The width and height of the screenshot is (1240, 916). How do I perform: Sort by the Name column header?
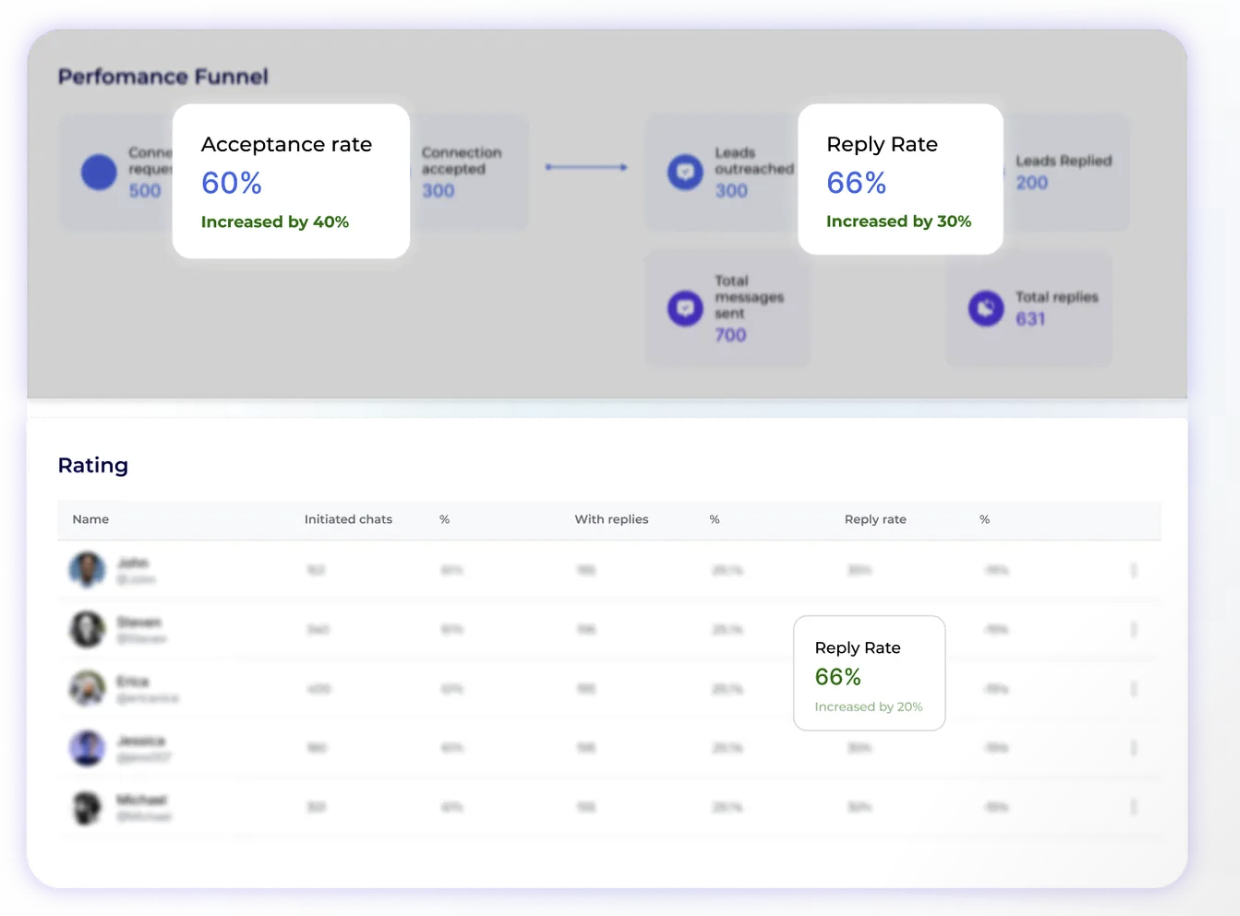[91, 520]
